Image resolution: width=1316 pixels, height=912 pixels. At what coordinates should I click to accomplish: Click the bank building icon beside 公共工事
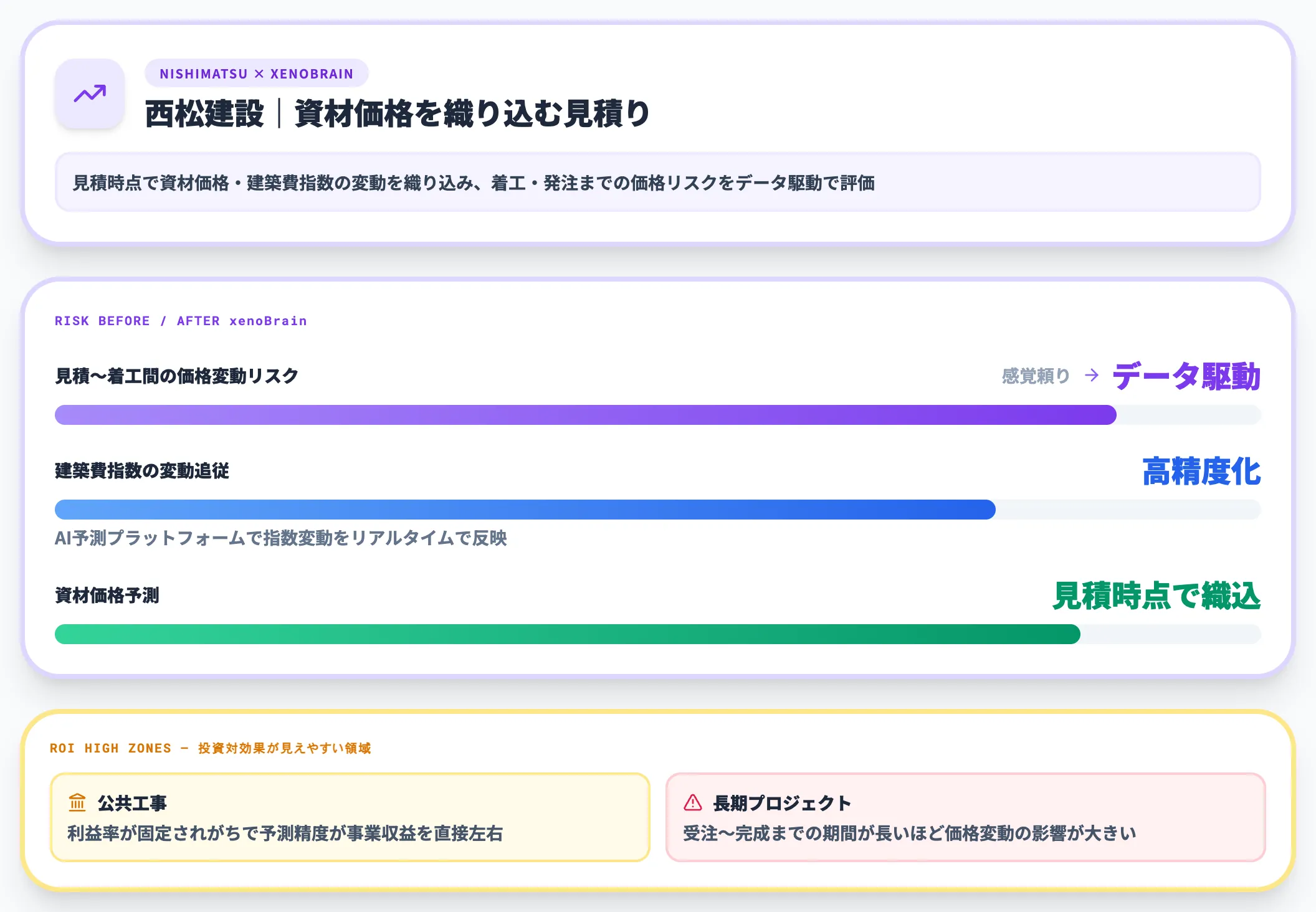point(77,802)
